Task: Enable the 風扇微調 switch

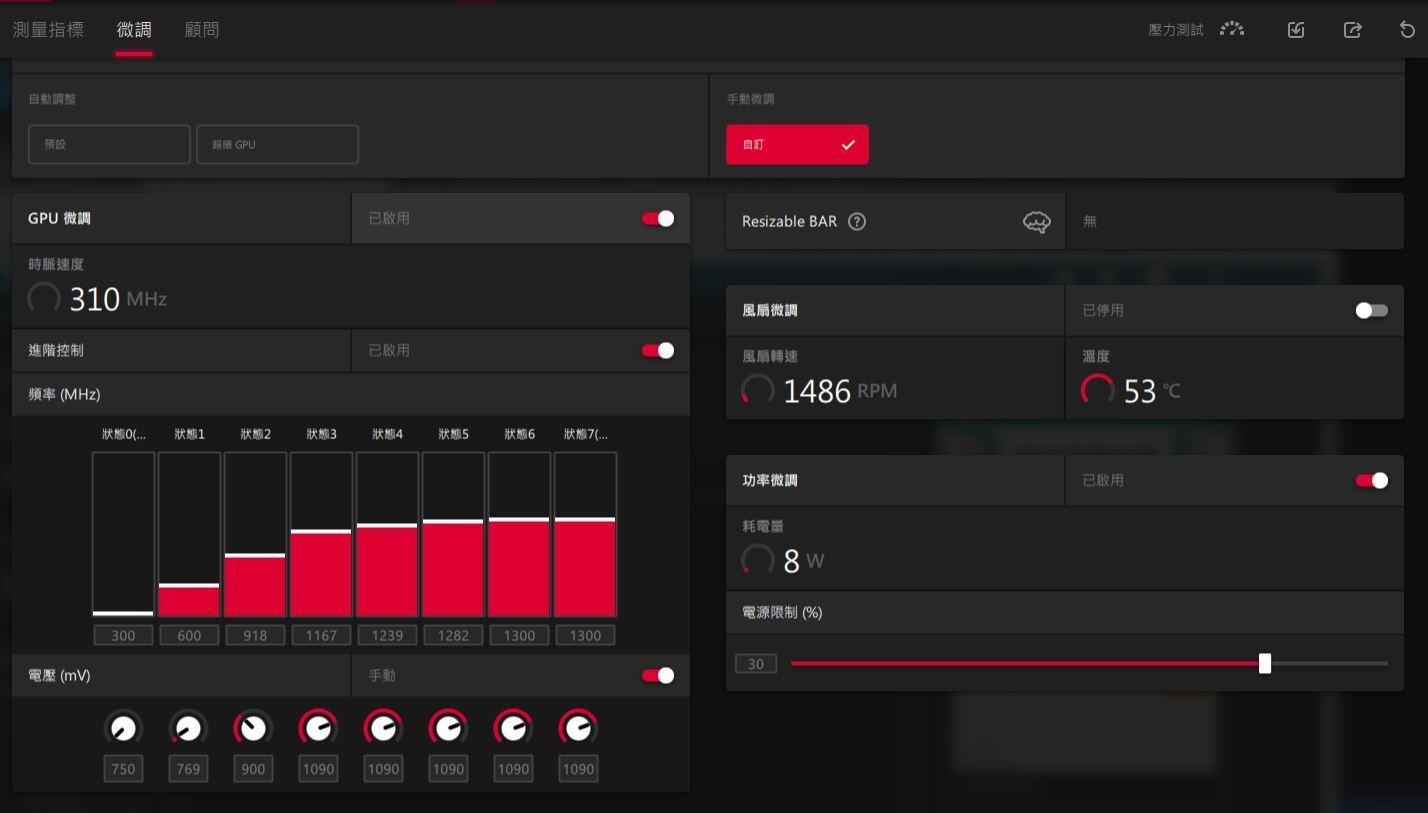Action: coord(1372,310)
